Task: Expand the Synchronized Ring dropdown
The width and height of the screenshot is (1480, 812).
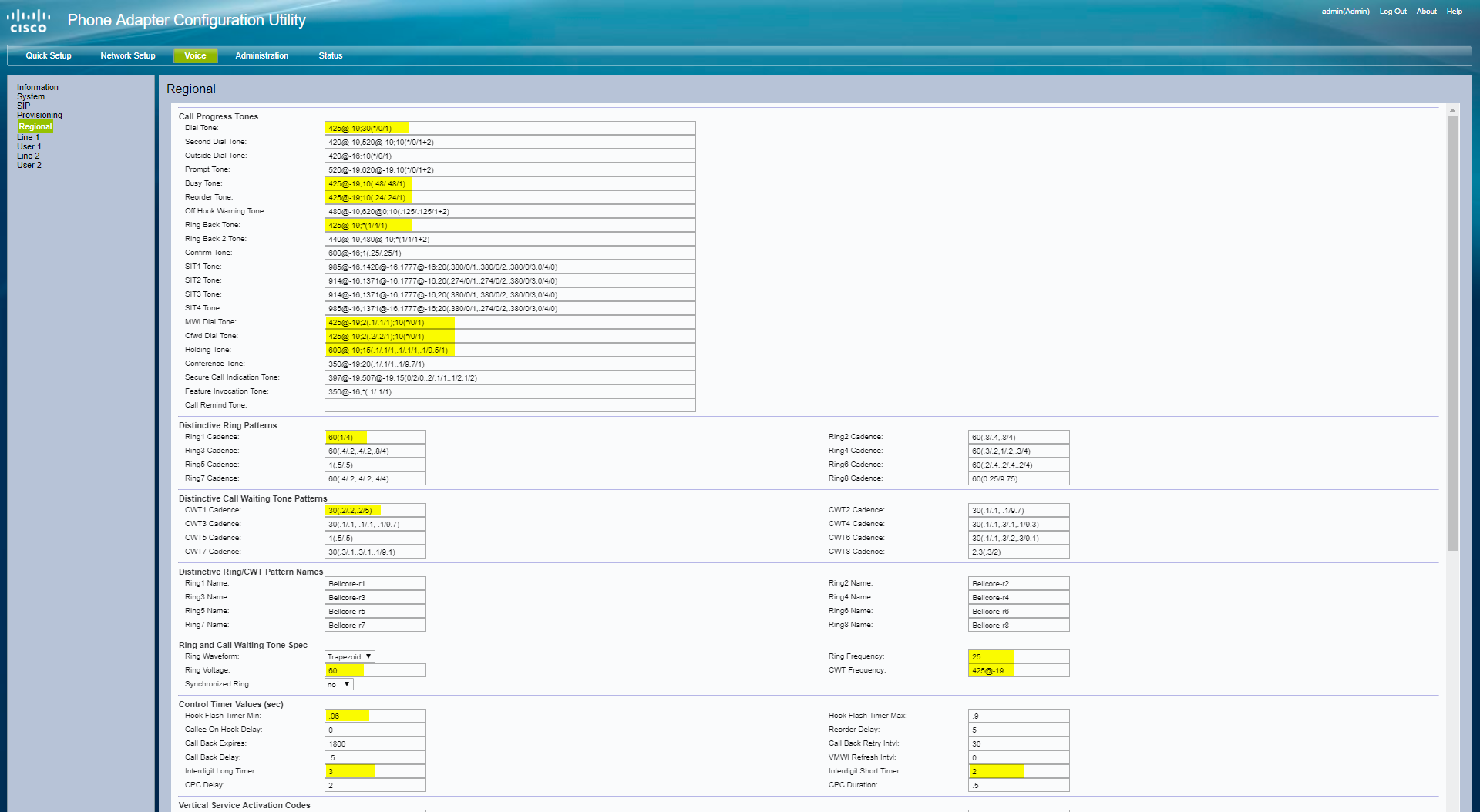Action: [x=338, y=684]
